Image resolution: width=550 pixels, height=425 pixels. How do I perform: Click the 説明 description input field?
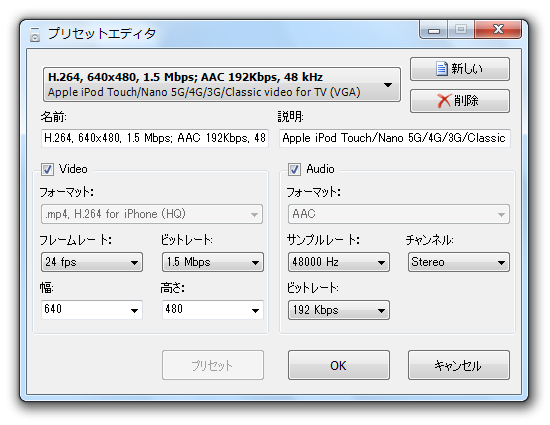[395, 138]
